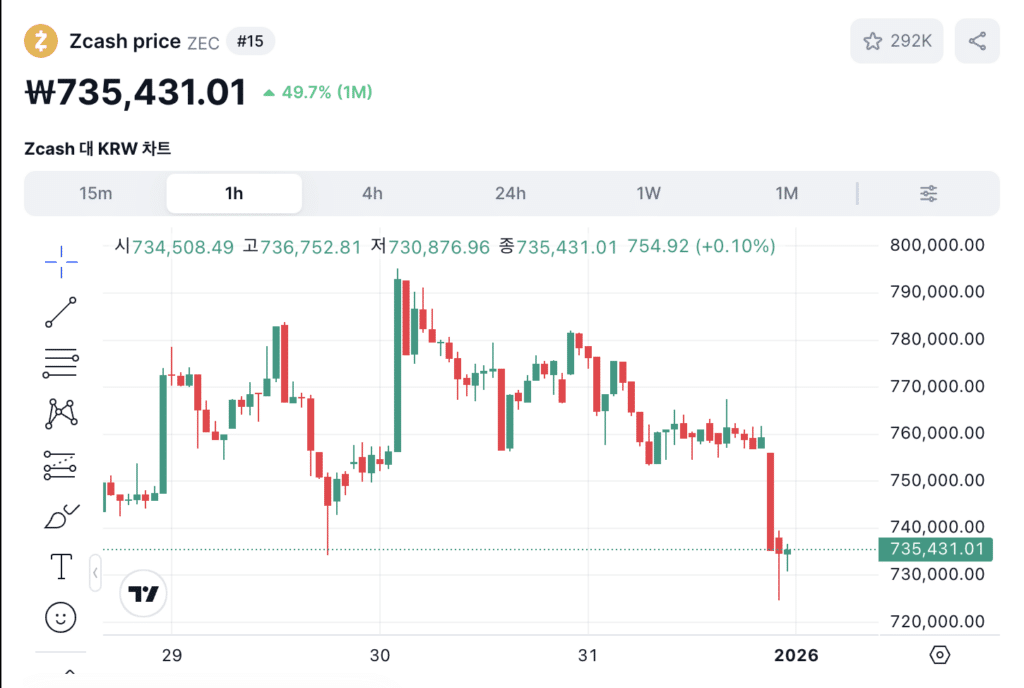Select the trend line drawing tool
1024x688 pixels.
tap(60, 311)
